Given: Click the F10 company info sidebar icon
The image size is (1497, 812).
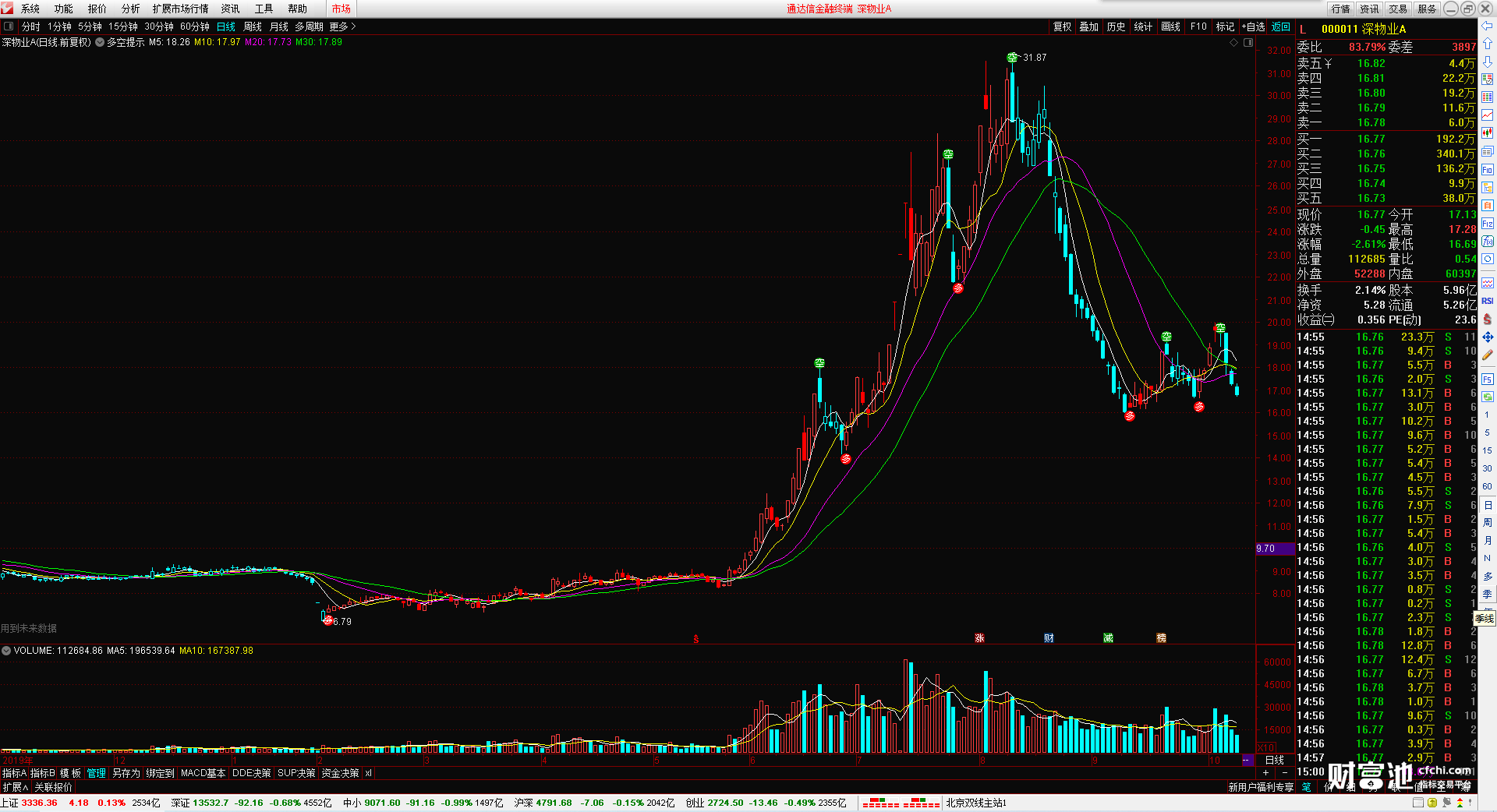Looking at the screenshot, I should click(x=1487, y=169).
